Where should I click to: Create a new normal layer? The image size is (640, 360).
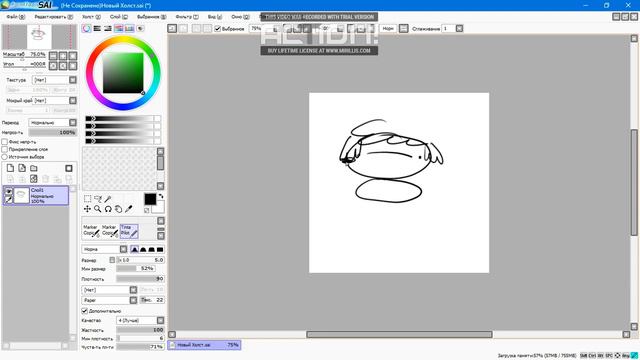tap(10, 168)
